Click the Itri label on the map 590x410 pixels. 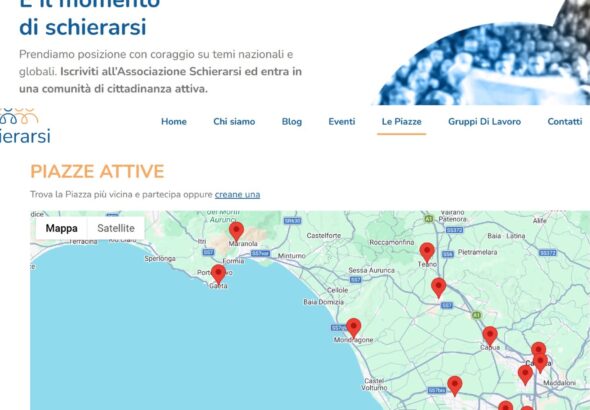[x=202, y=241]
